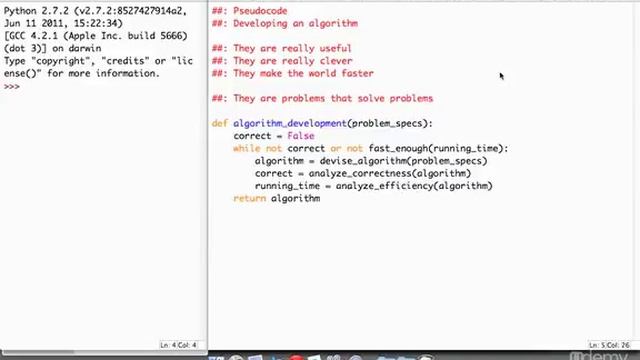Click the shell status 'Ln: 4 Col: 4'
640x360 pixels.
(178, 345)
